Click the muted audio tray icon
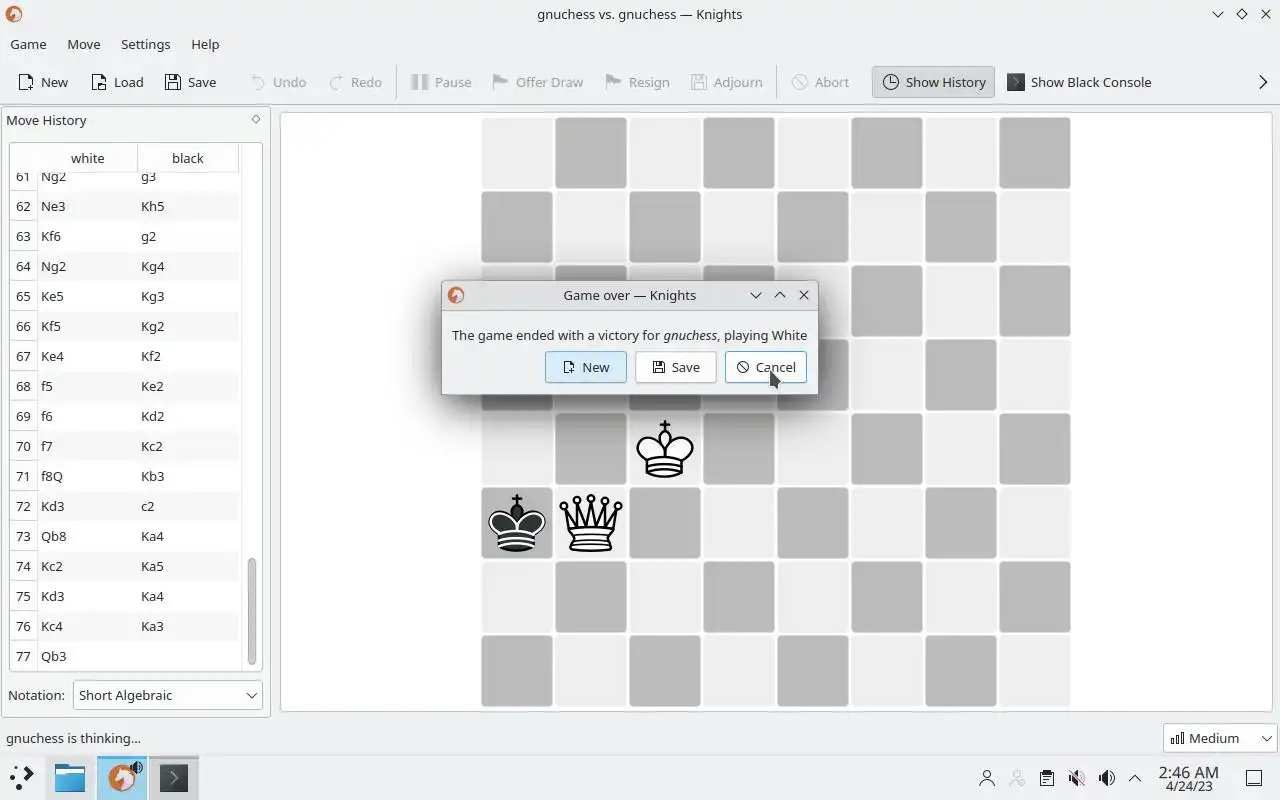 coord(1076,778)
